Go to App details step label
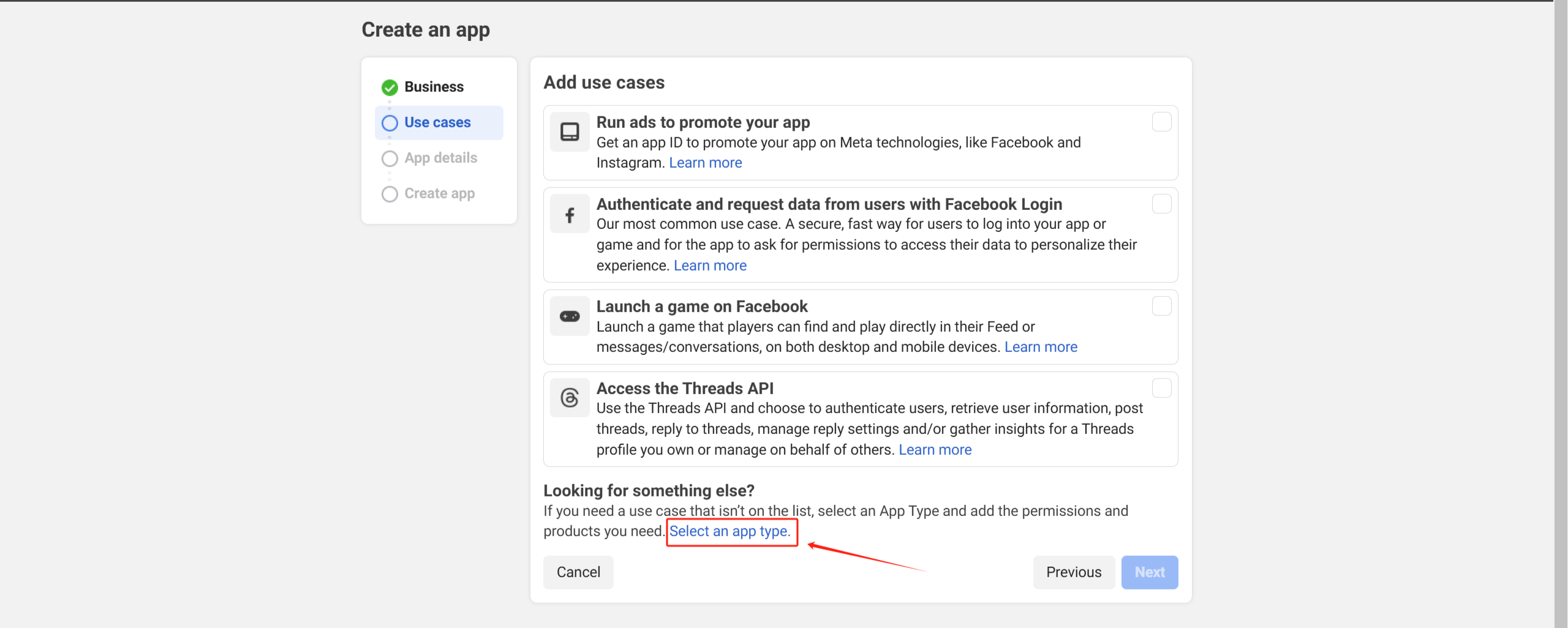This screenshot has height=628, width=1568. pyautogui.click(x=440, y=158)
